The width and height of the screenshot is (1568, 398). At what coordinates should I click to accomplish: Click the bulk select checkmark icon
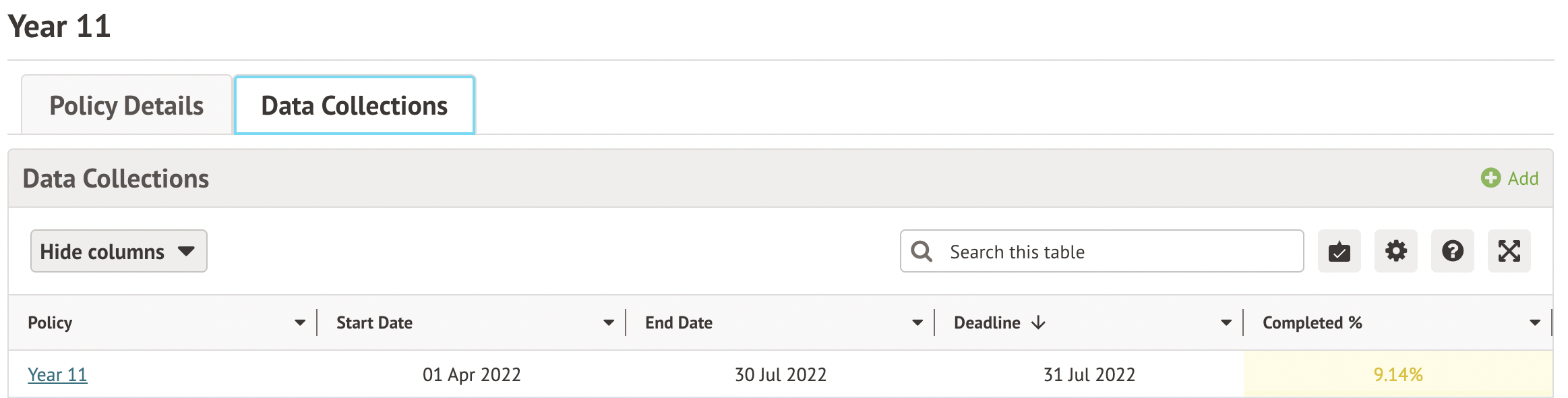coord(1339,252)
